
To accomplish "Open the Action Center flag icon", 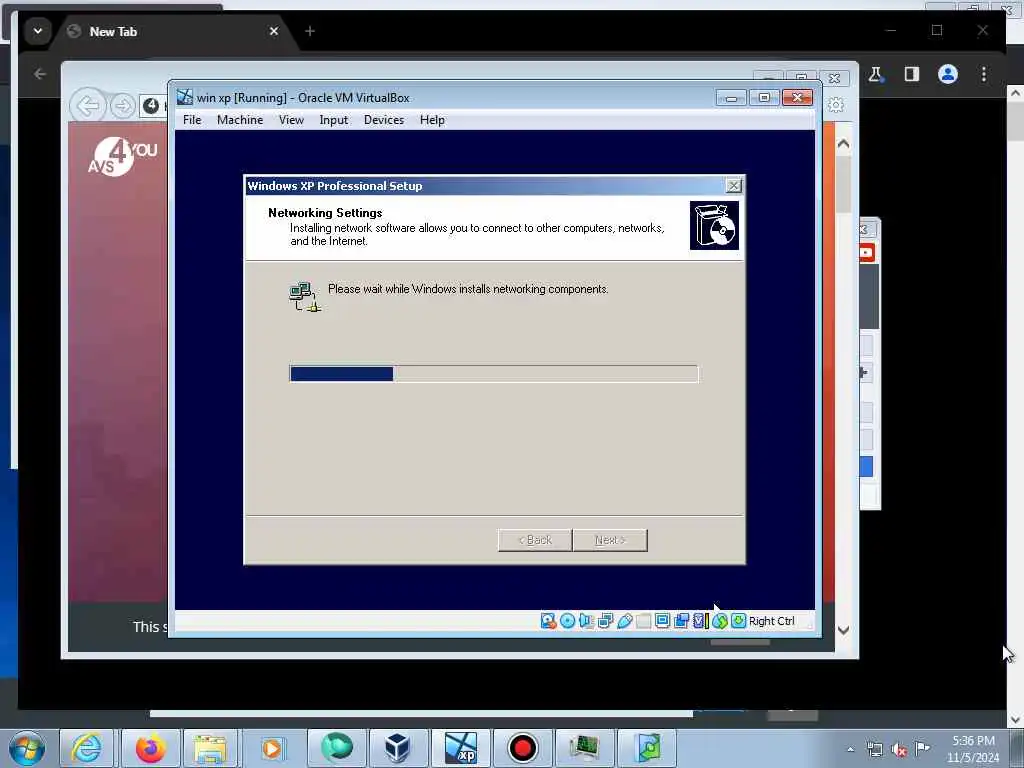I will coord(923,748).
